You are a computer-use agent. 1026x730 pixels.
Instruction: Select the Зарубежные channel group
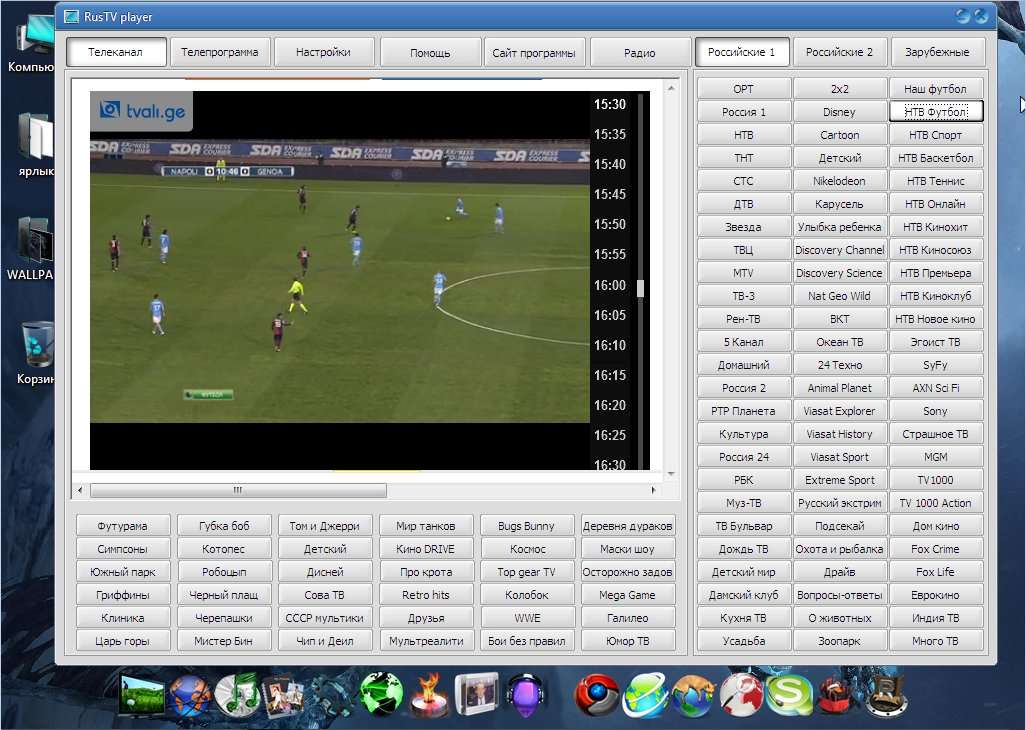coord(938,52)
